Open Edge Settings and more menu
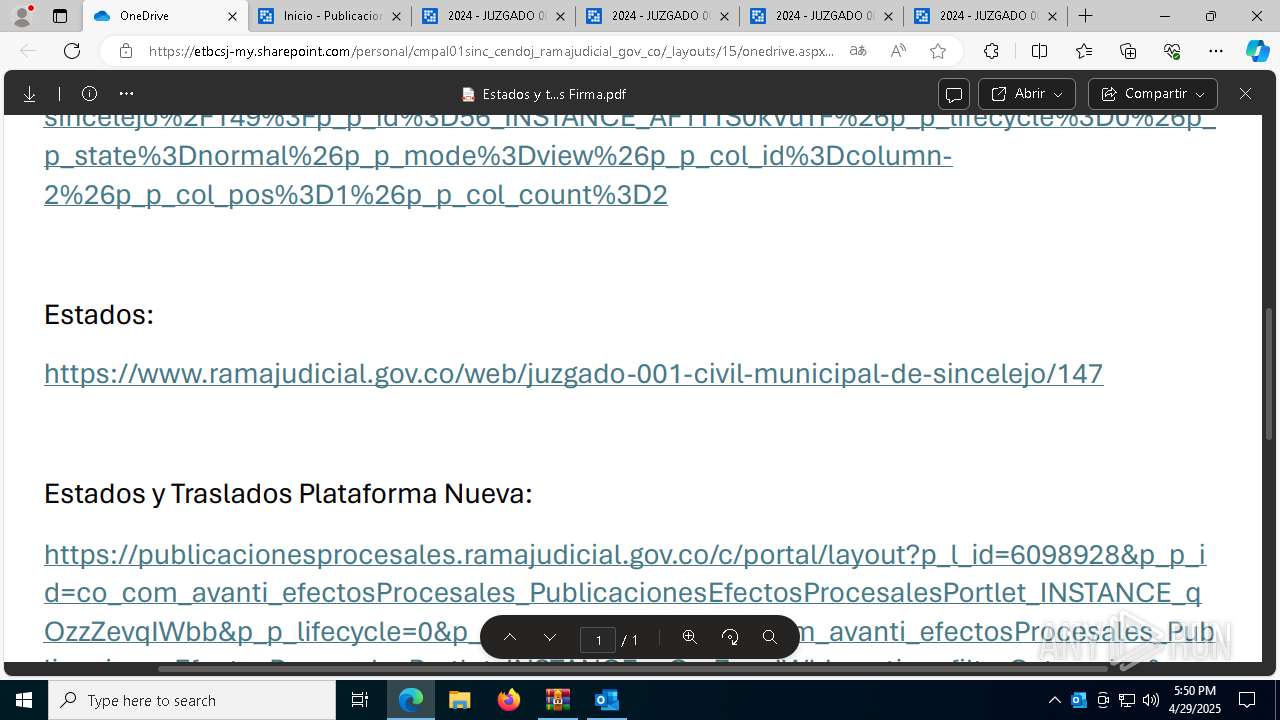This screenshot has width=1280, height=720. 1216,51
